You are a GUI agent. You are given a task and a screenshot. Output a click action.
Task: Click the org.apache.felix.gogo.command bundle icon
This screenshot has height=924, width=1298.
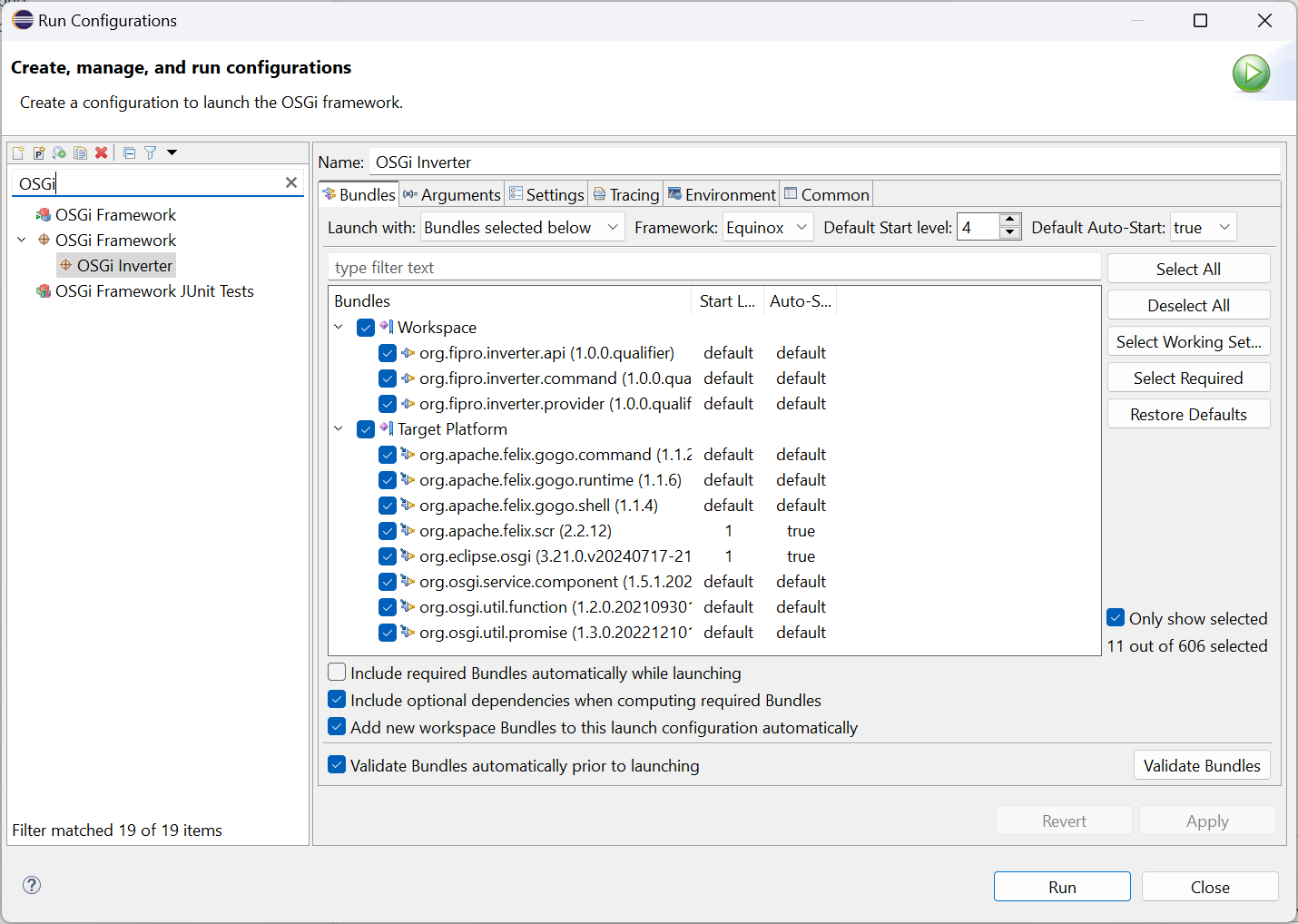click(408, 454)
